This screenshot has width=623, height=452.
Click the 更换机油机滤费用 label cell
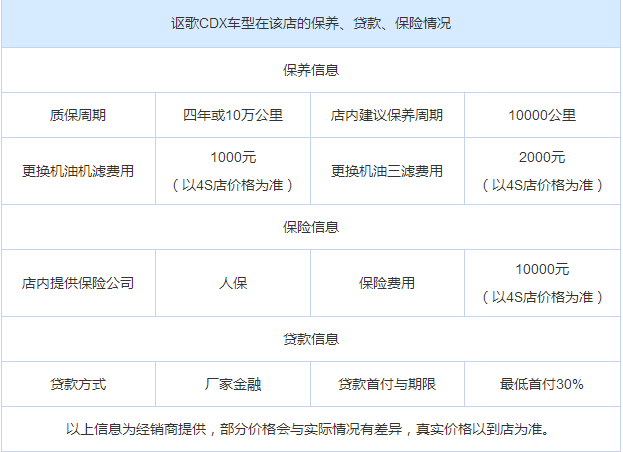click(x=78, y=171)
